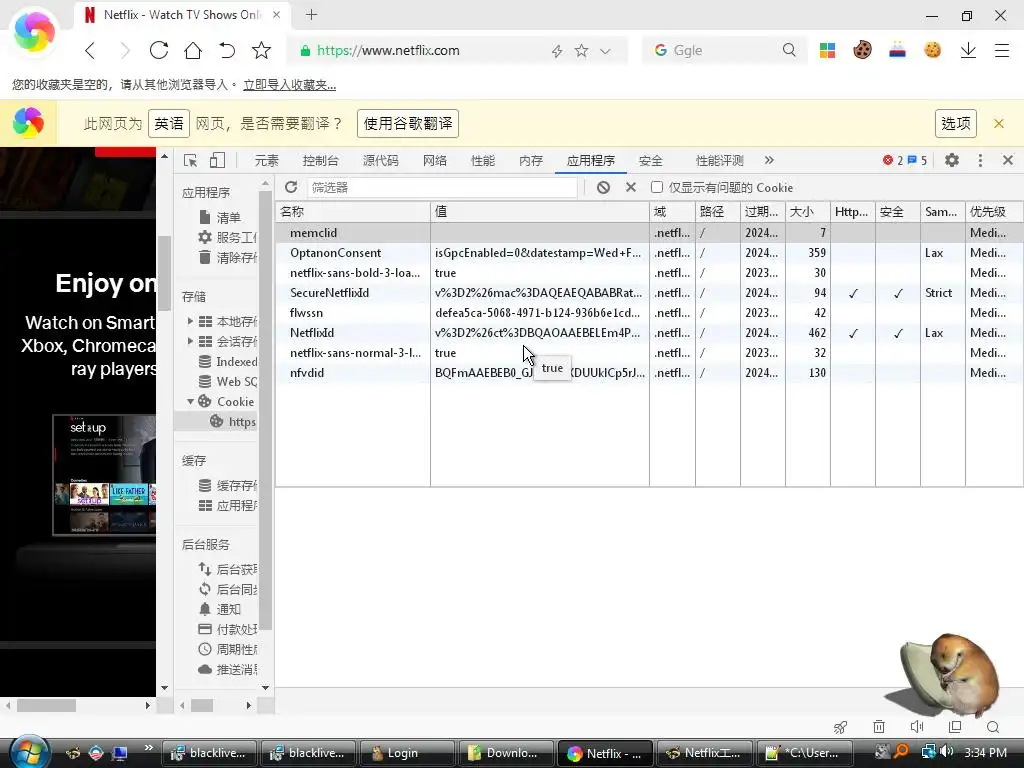Image resolution: width=1024 pixels, height=768 pixels.
Task: Click 使用谷歌翻译 translate button
Action: pyautogui.click(x=408, y=123)
